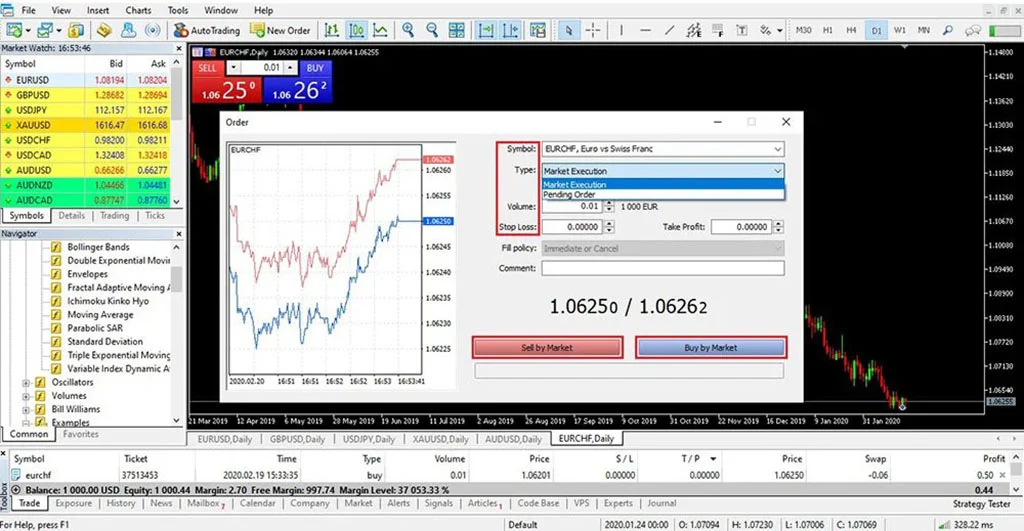The width and height of the screenshot is (1024, 531).
Task: Toggle the AutoTrading button
Action: click(x=207, y=30)
